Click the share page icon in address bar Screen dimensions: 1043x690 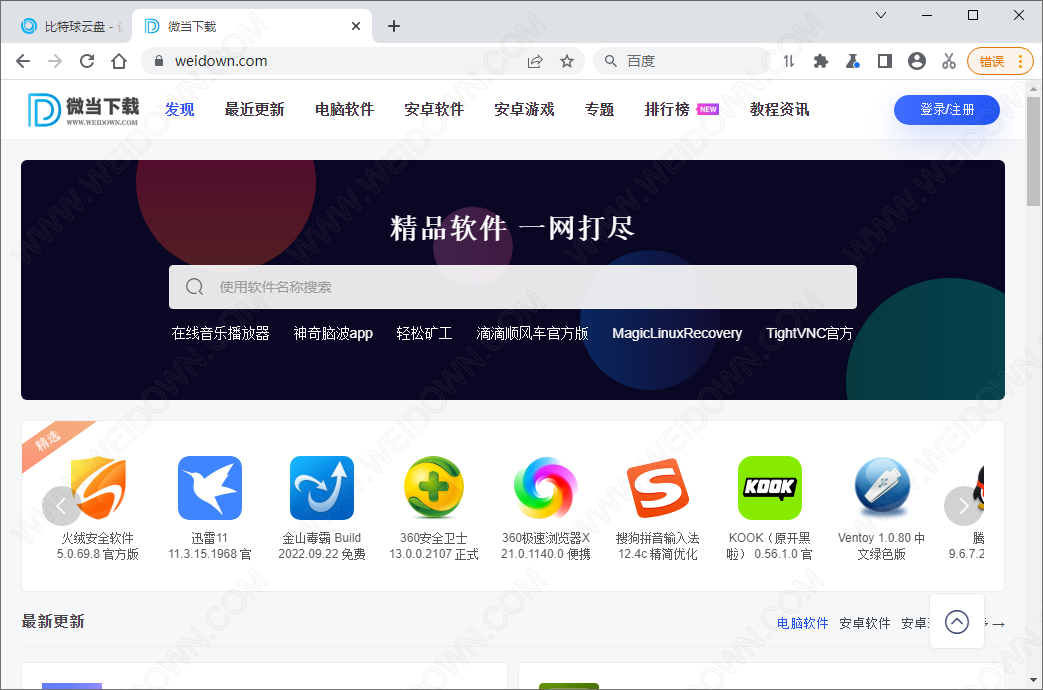535,61
